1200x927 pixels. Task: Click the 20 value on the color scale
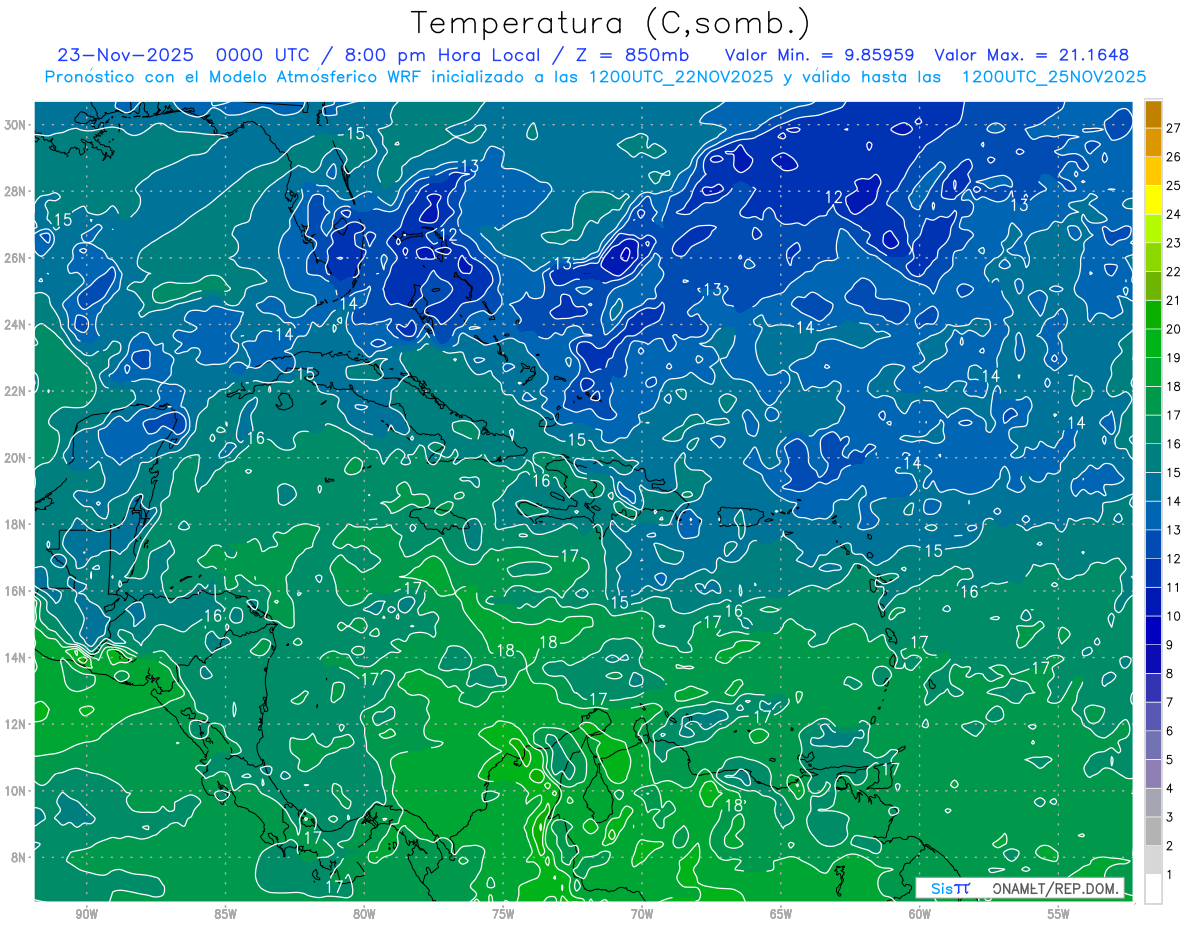(1174, 329)
